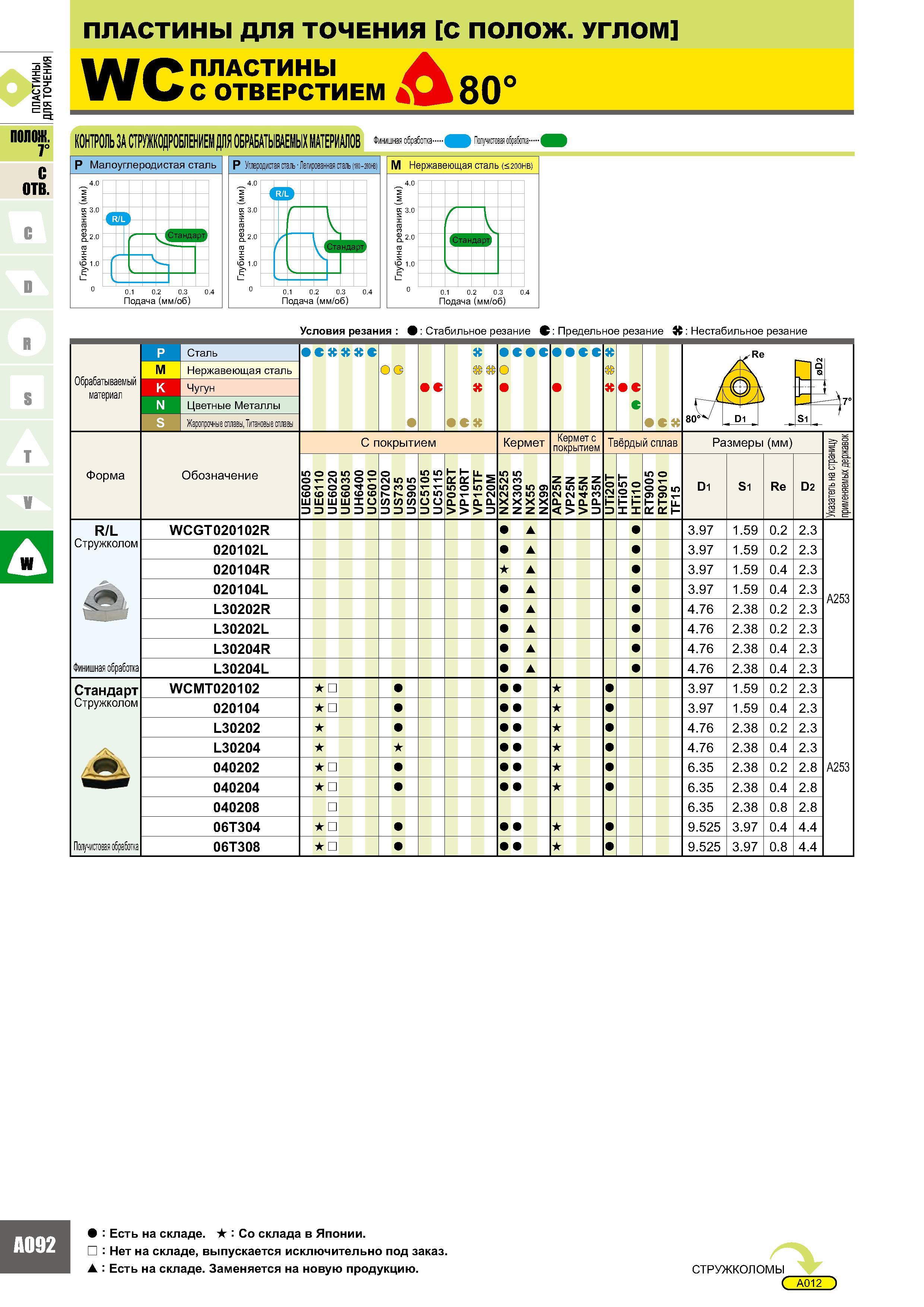The height and width of the screenshot is (1307, 924).
Task: Click the СТРУЖКОЛОМЫ label at bottom
Action: coord(738,1269)
